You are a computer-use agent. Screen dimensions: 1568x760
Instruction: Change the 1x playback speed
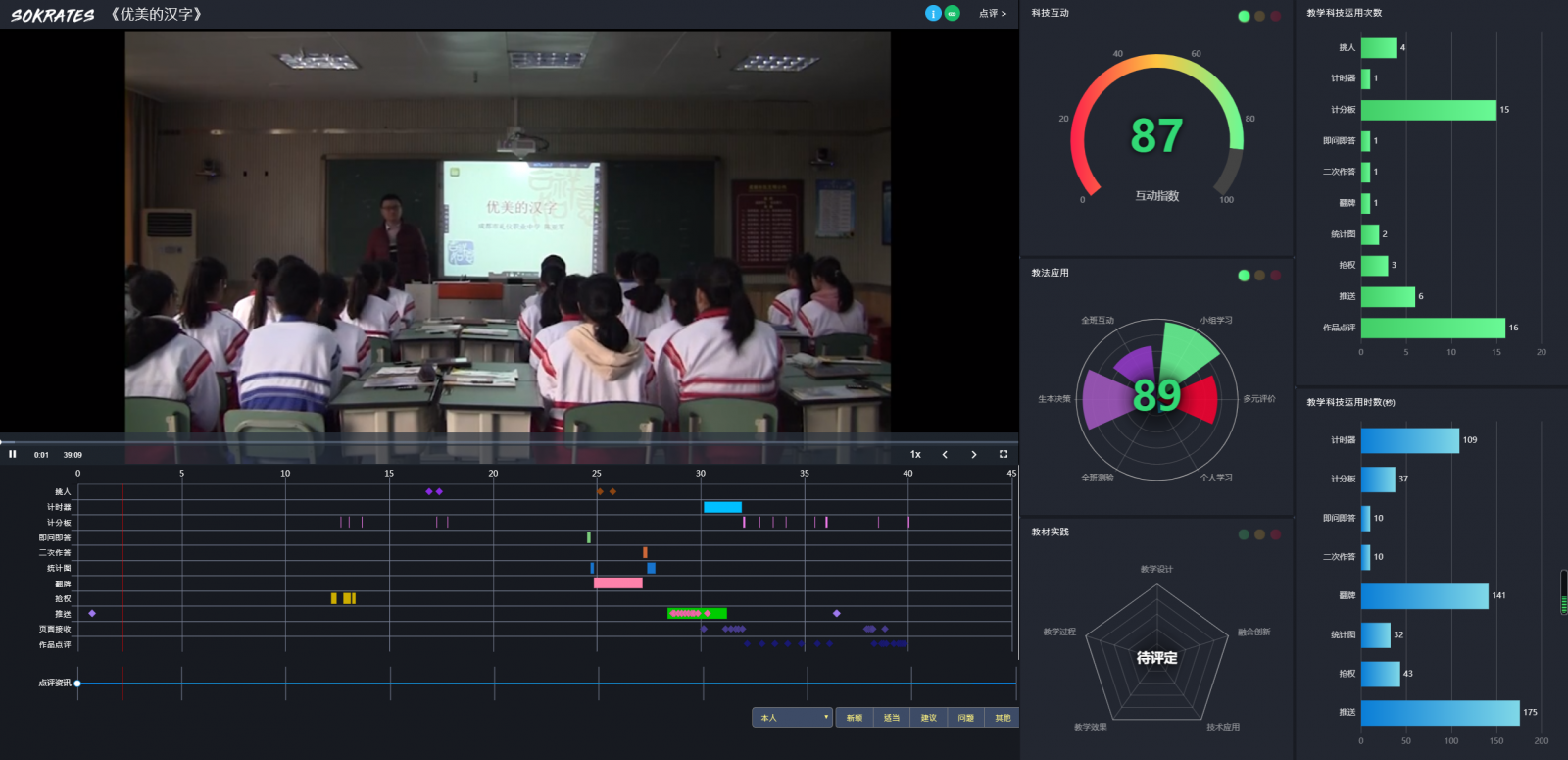(x=915, y=454)
